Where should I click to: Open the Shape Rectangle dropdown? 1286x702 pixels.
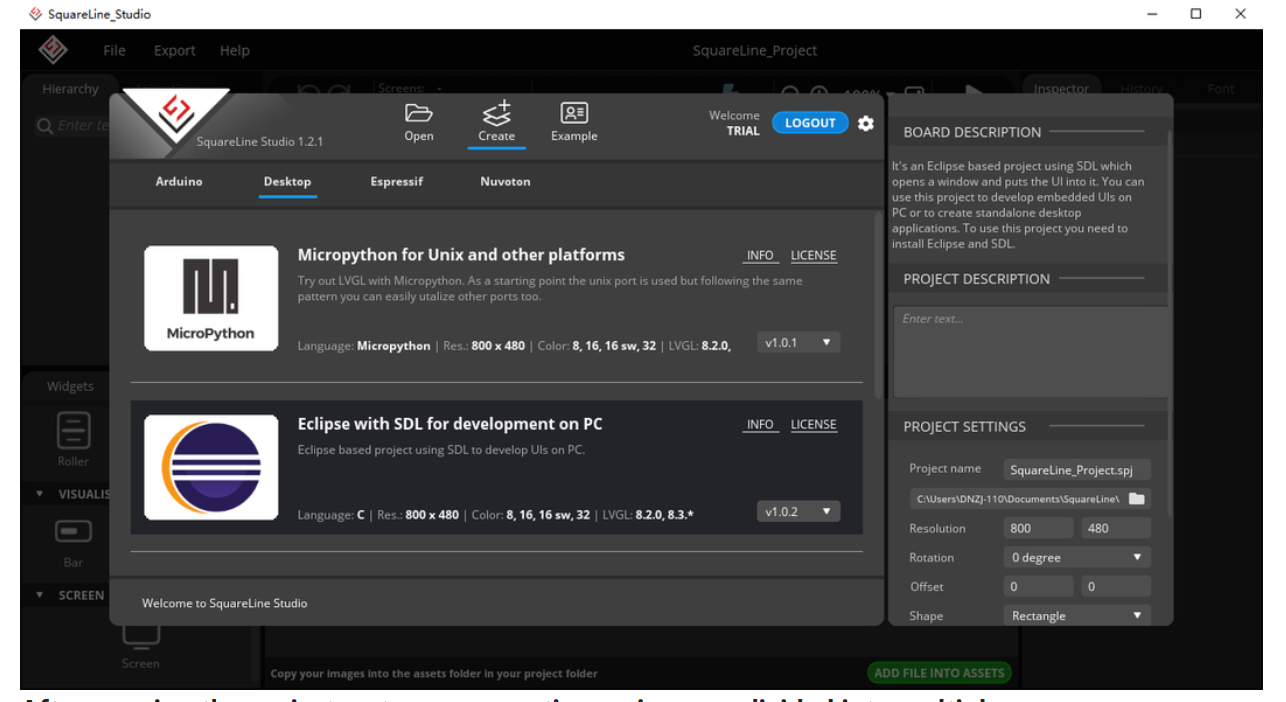coord(1076,616)
